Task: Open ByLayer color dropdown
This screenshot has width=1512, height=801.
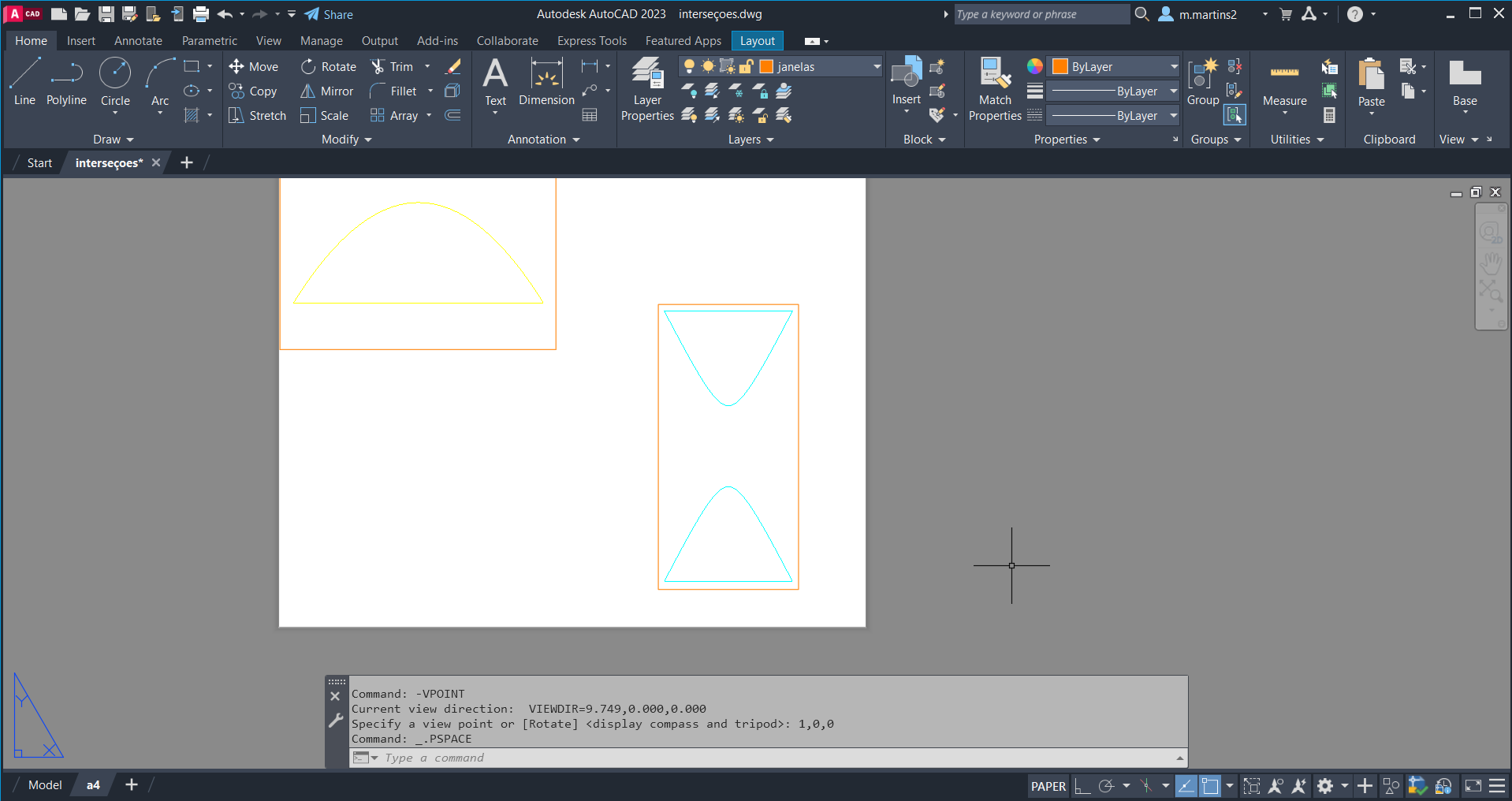Action: 1173,67
